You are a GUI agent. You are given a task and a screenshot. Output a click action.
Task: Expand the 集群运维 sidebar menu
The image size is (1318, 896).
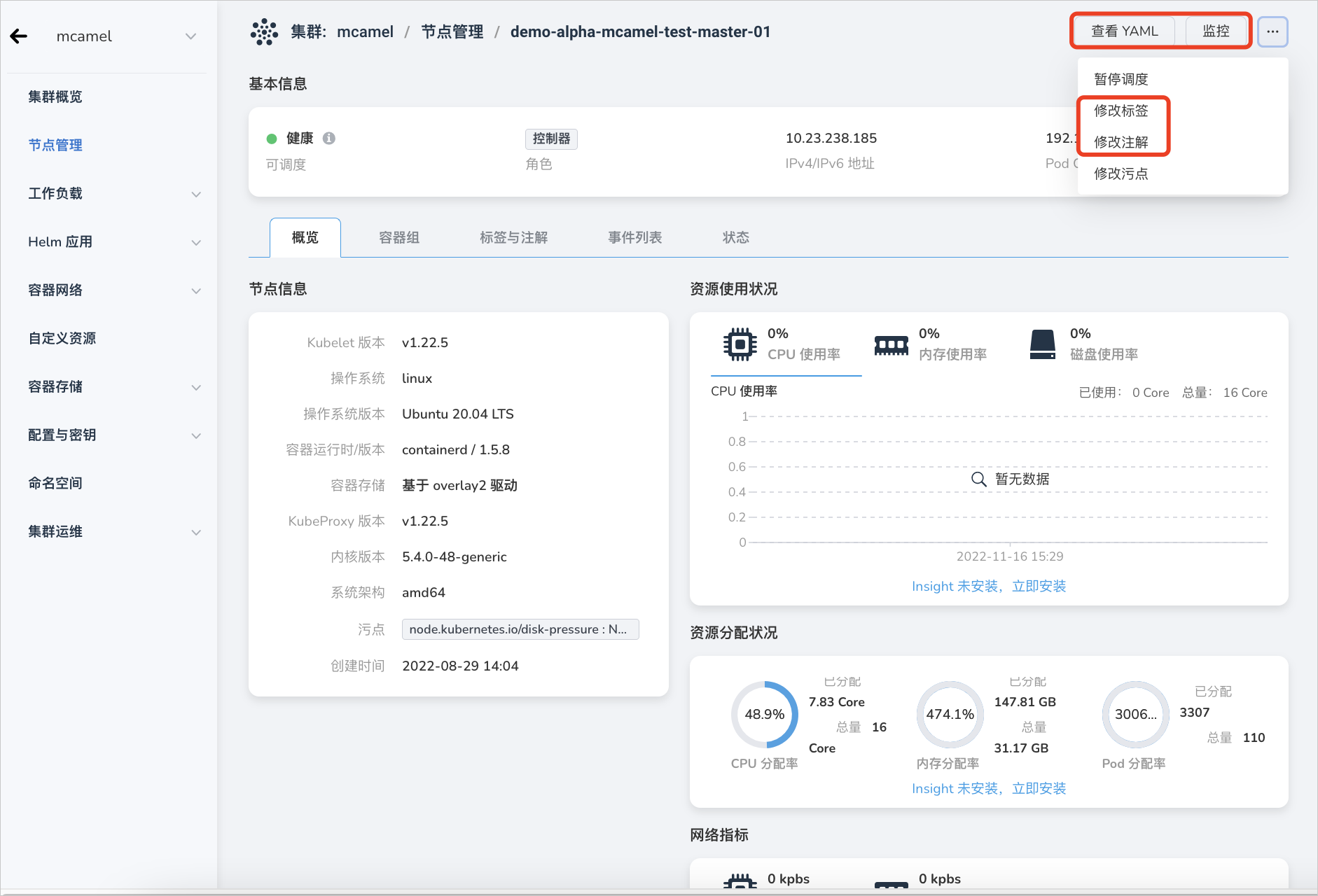(x=196, y=532)
